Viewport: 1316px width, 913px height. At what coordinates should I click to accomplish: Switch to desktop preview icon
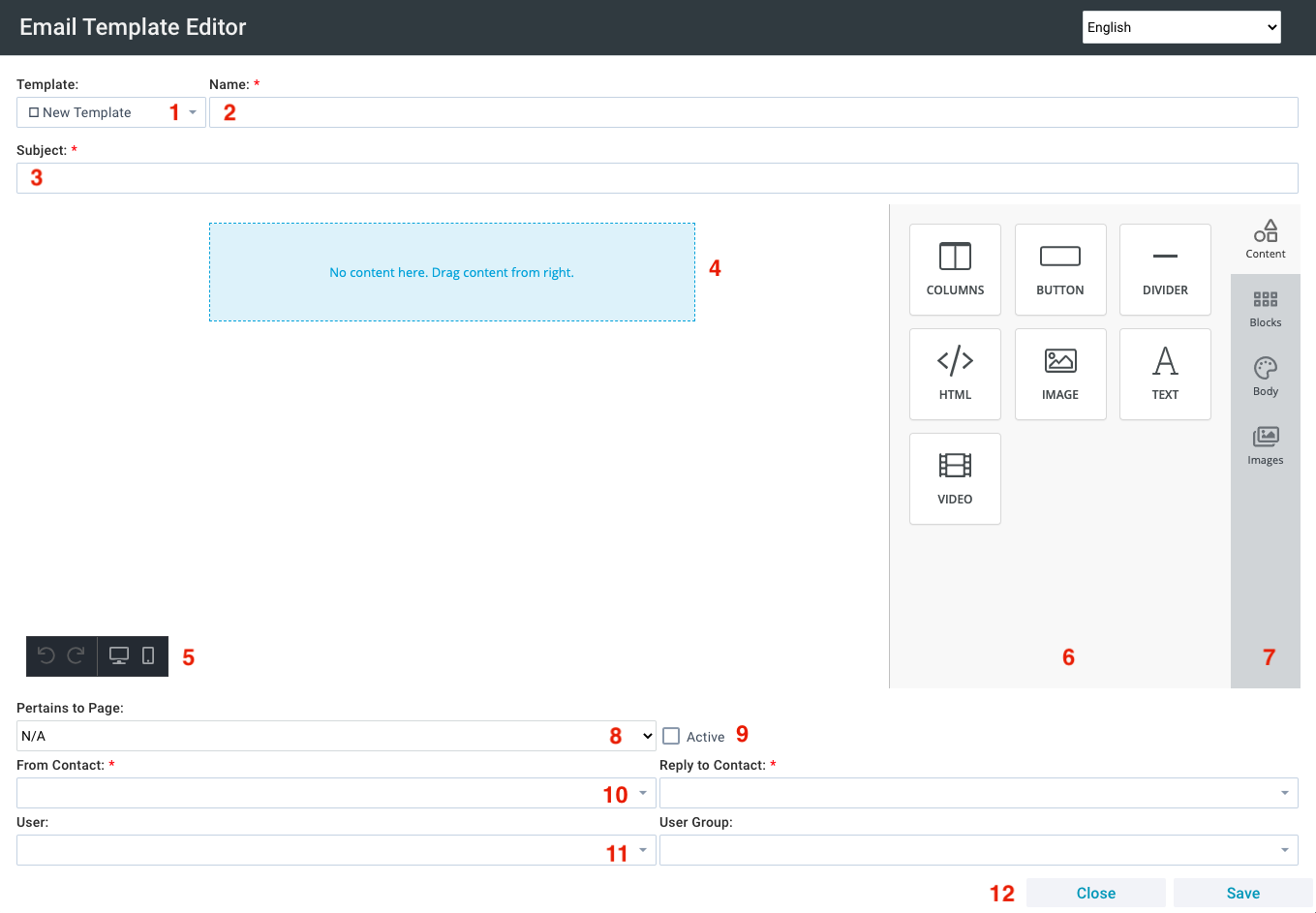(119, 655)
